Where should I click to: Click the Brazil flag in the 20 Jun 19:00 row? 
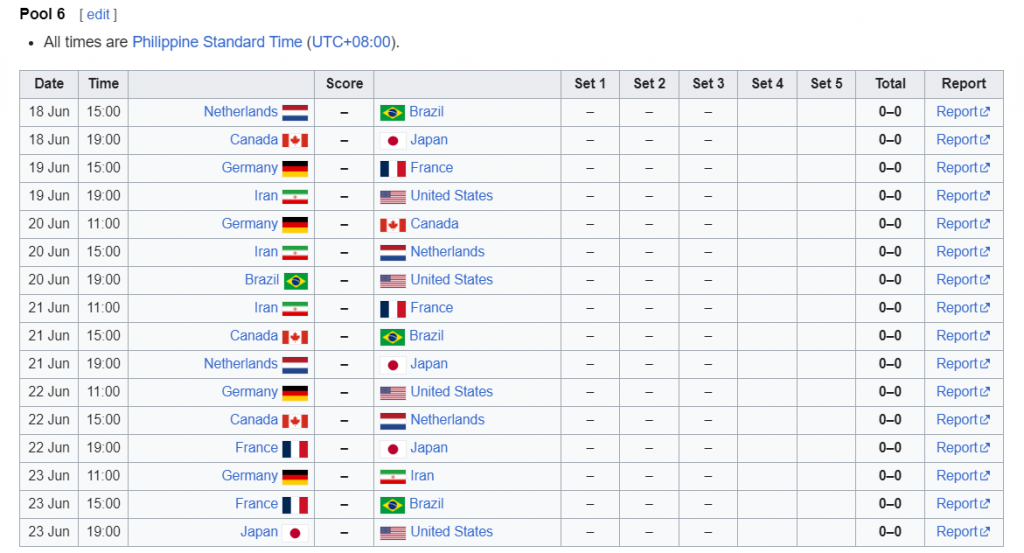pyautogui.click(x=295, y=281)
